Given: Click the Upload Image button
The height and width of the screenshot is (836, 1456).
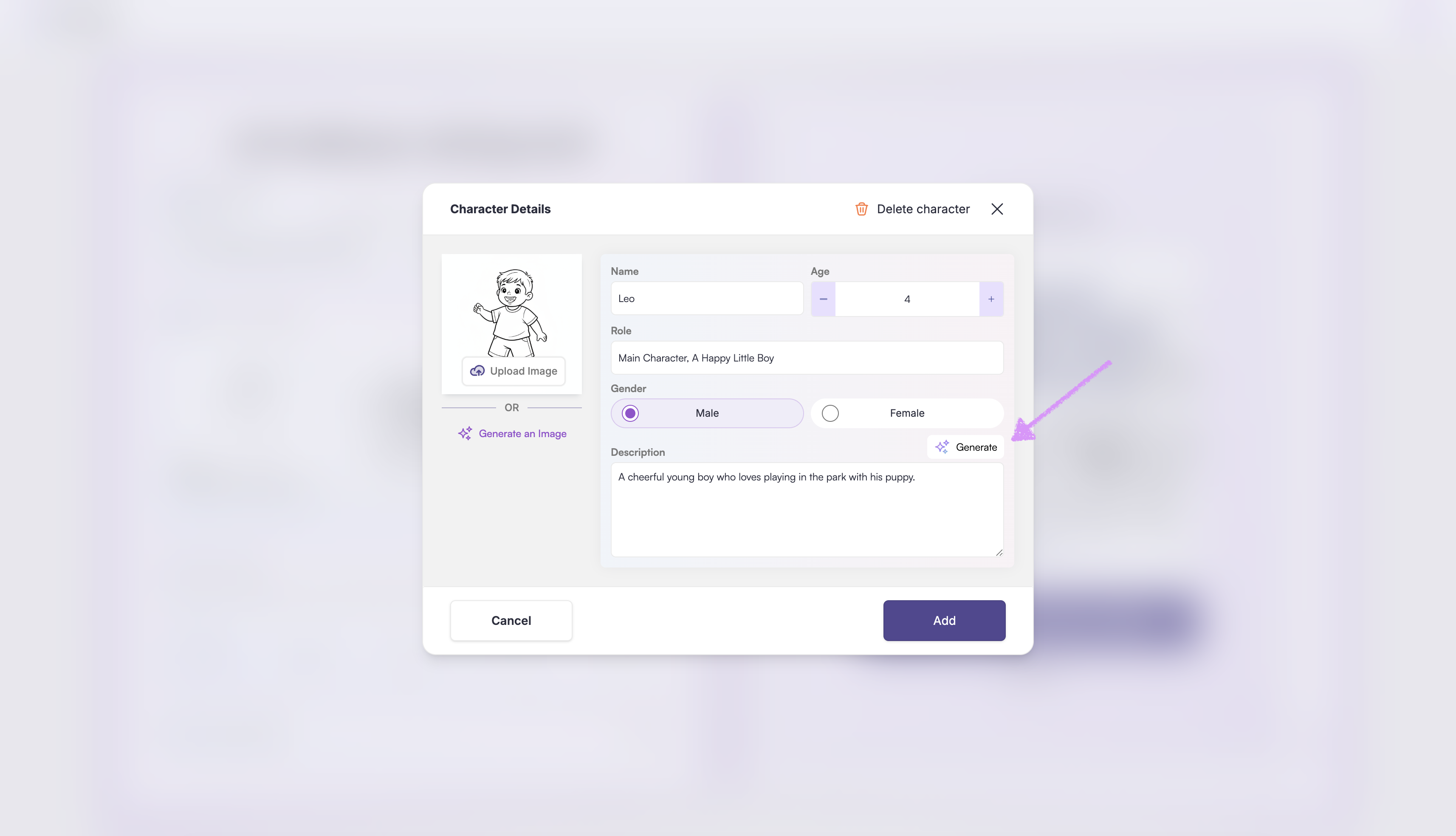Looking at the screenshot, I should click(x=514, y=371).
